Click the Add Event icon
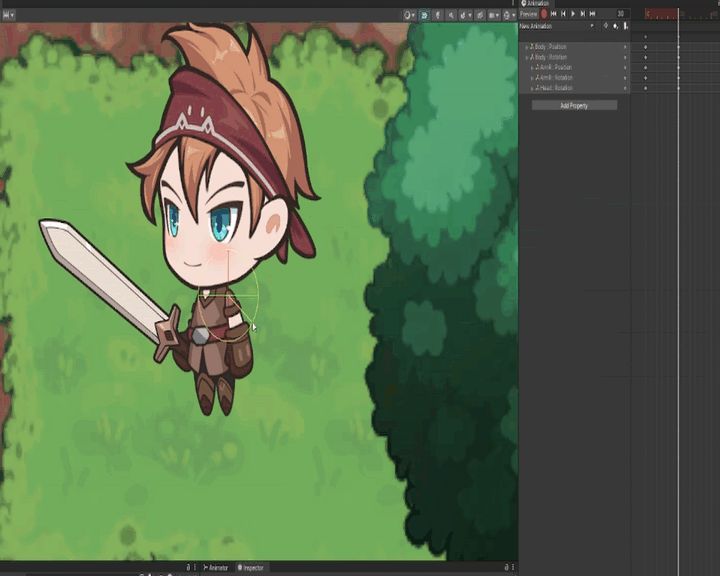720x576 pixels. [625, 26]
